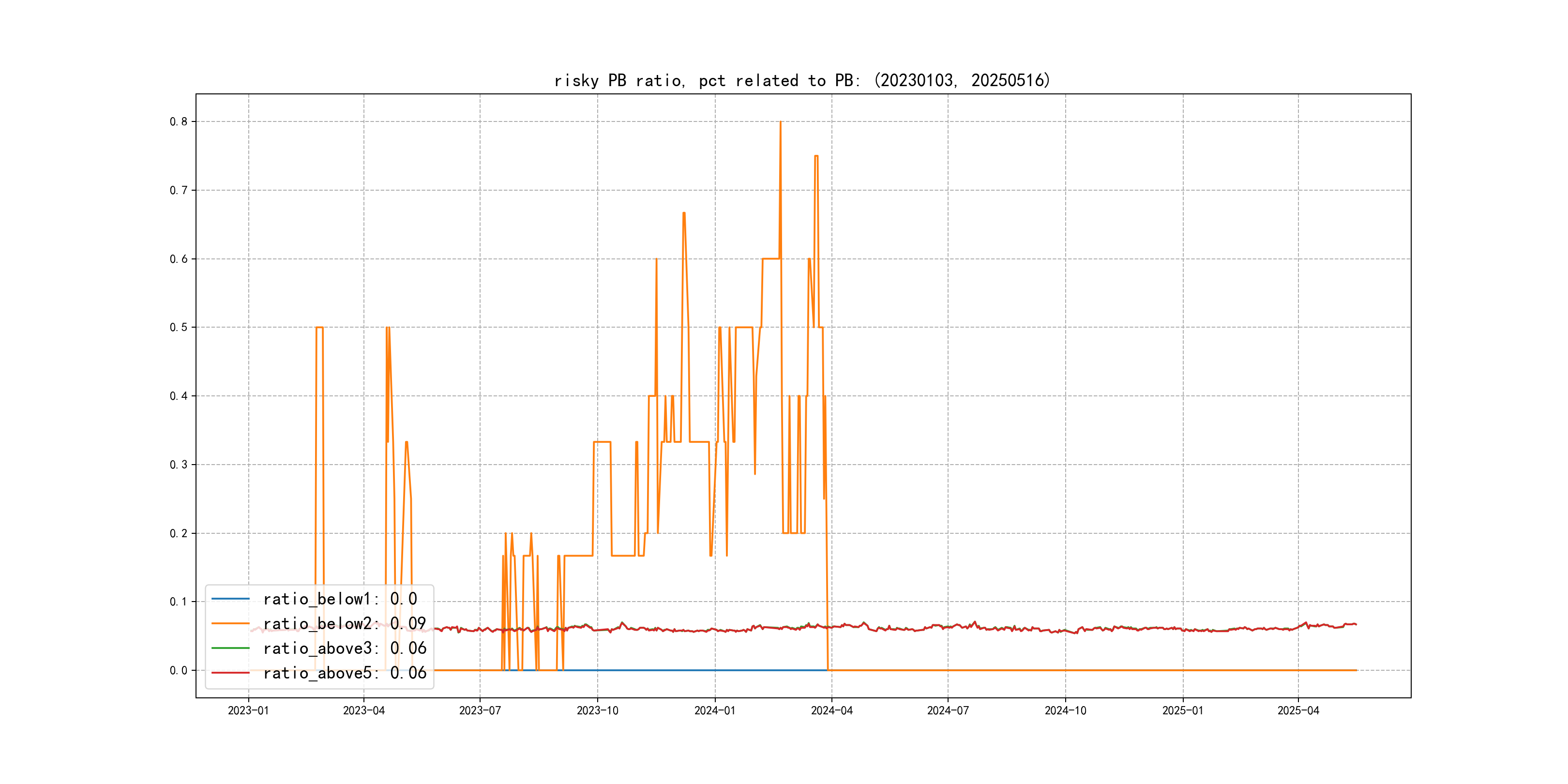Select the 'ratio_above5: 0.06' legend label
The image size is (1568, 784).
tap(344, 673)
